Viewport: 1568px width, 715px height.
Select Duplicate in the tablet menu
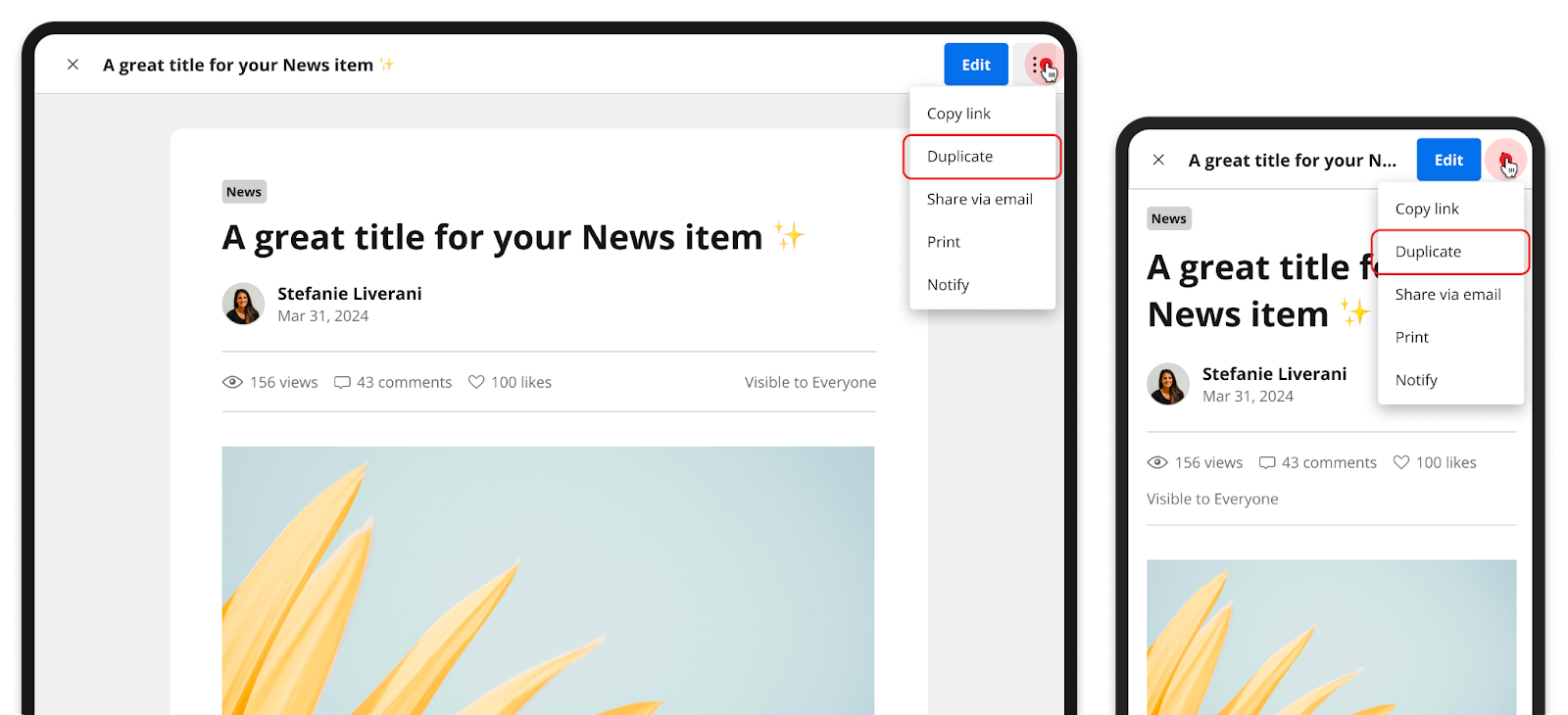click(983, 157)
